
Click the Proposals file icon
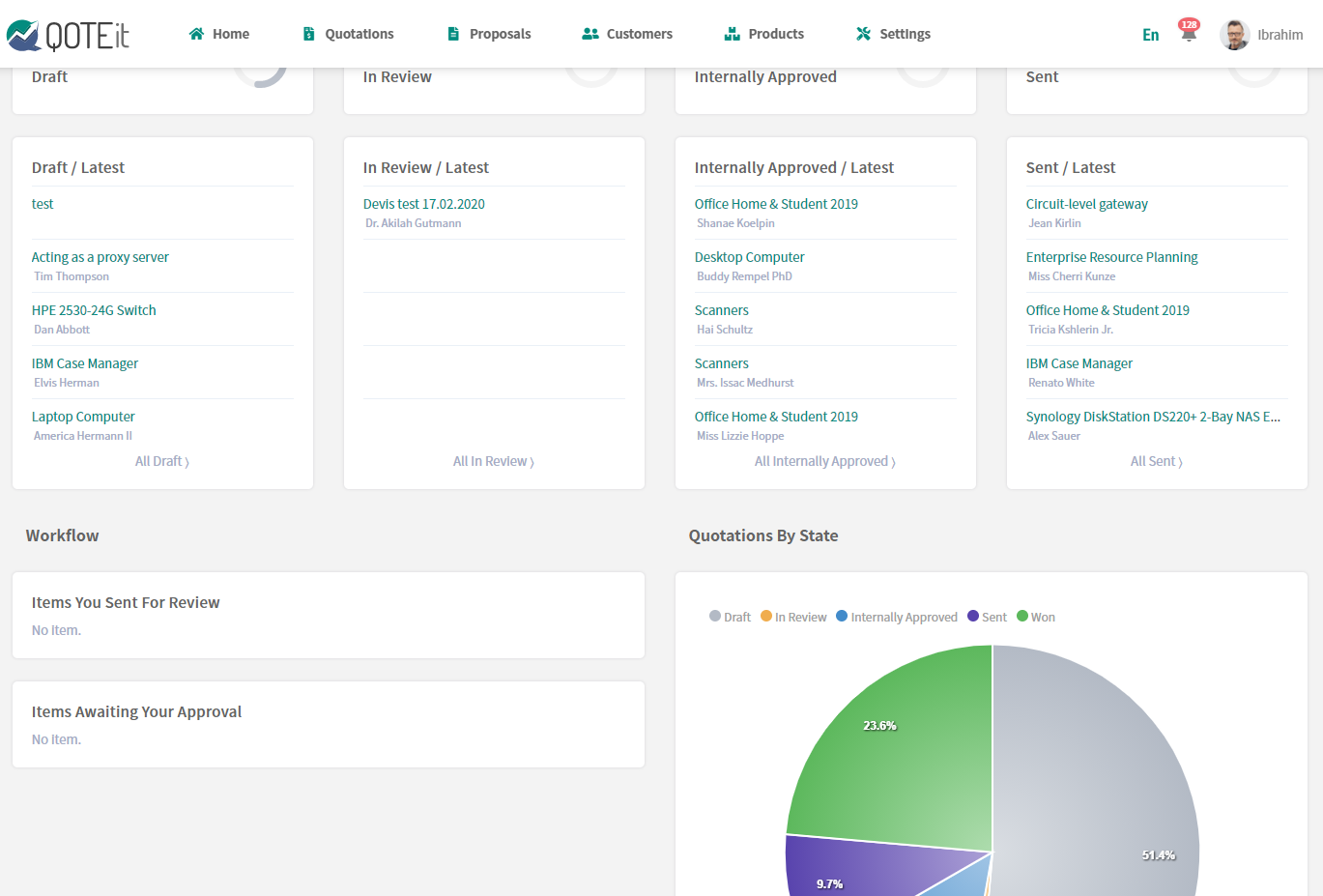(453, 34)
